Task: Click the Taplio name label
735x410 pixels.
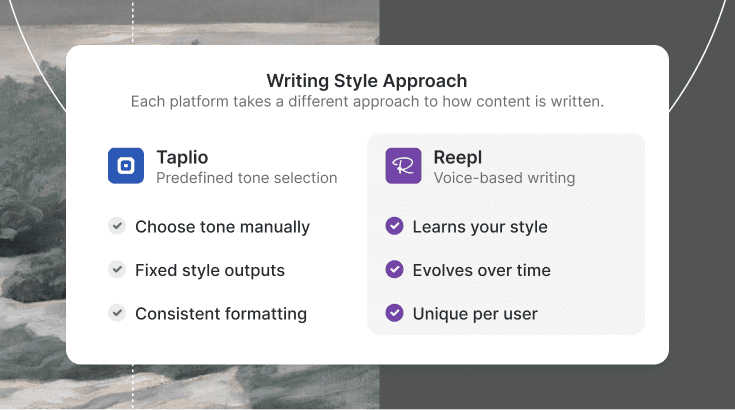Action: click(182, 157)
